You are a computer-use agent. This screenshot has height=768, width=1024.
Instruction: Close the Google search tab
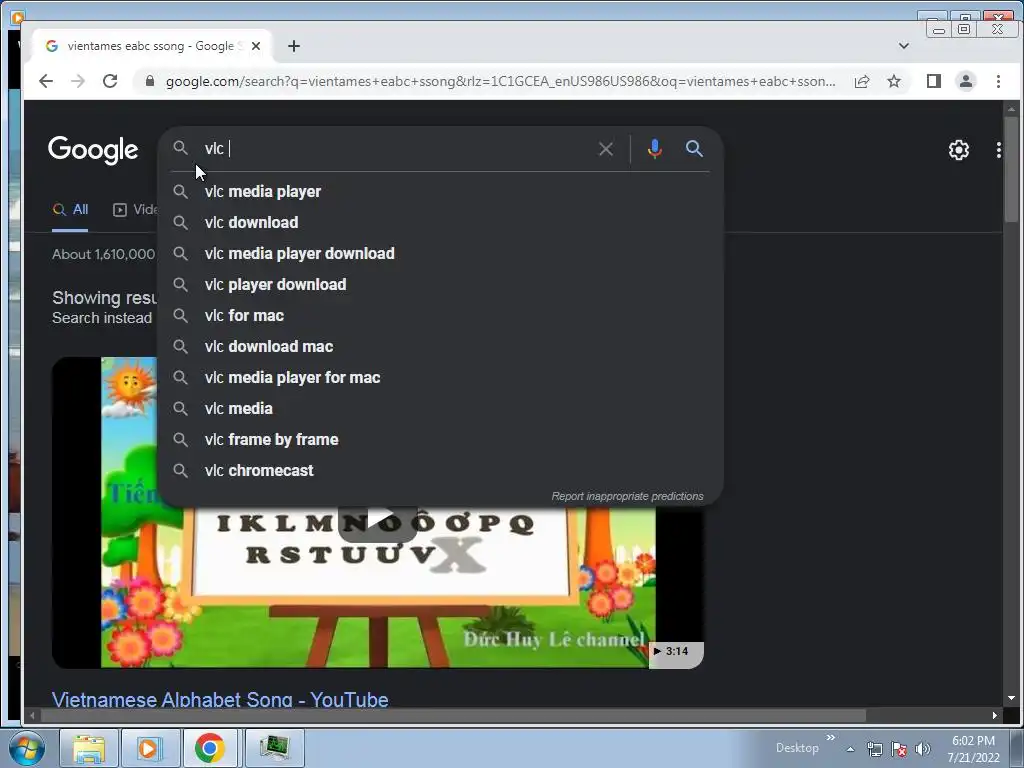[x=256, y=46]
